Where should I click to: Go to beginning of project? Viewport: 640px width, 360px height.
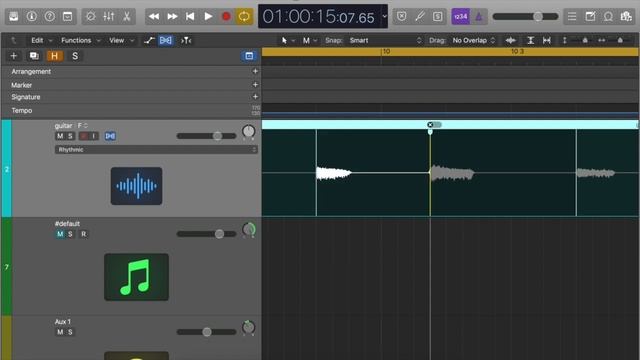coord(190,17)
